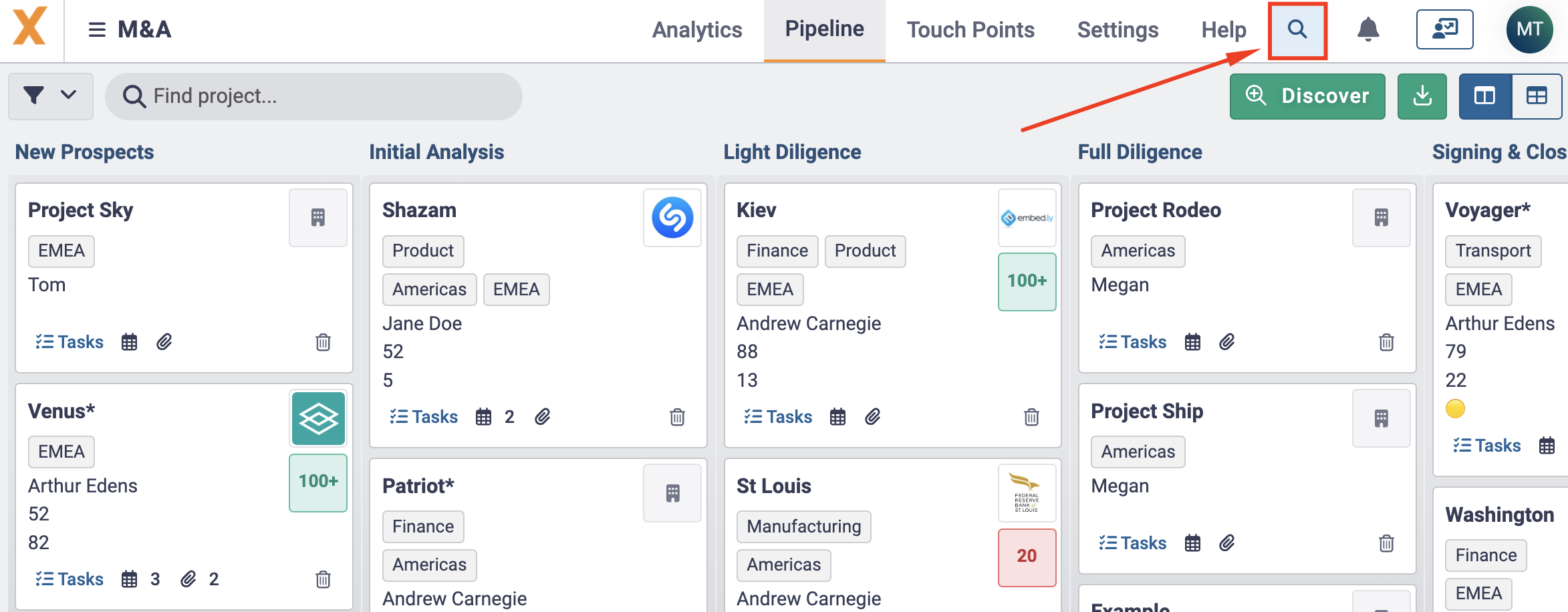The width and height of the screenshot is (1568, 612).
Task: Switch to table grid view
Action: [1537, 96]
